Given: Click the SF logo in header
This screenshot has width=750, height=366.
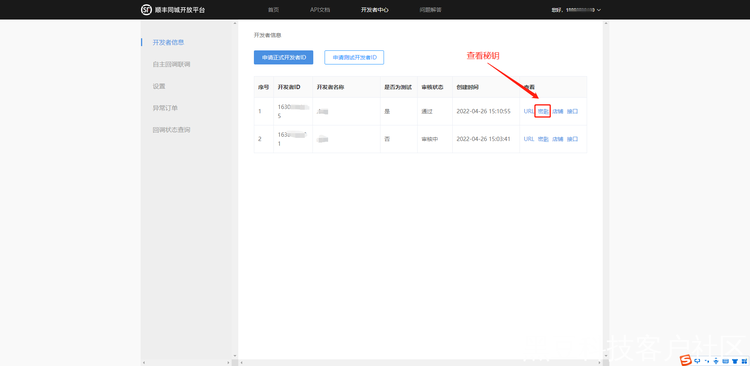Looking at the screenshot, I should pos(145,10).
